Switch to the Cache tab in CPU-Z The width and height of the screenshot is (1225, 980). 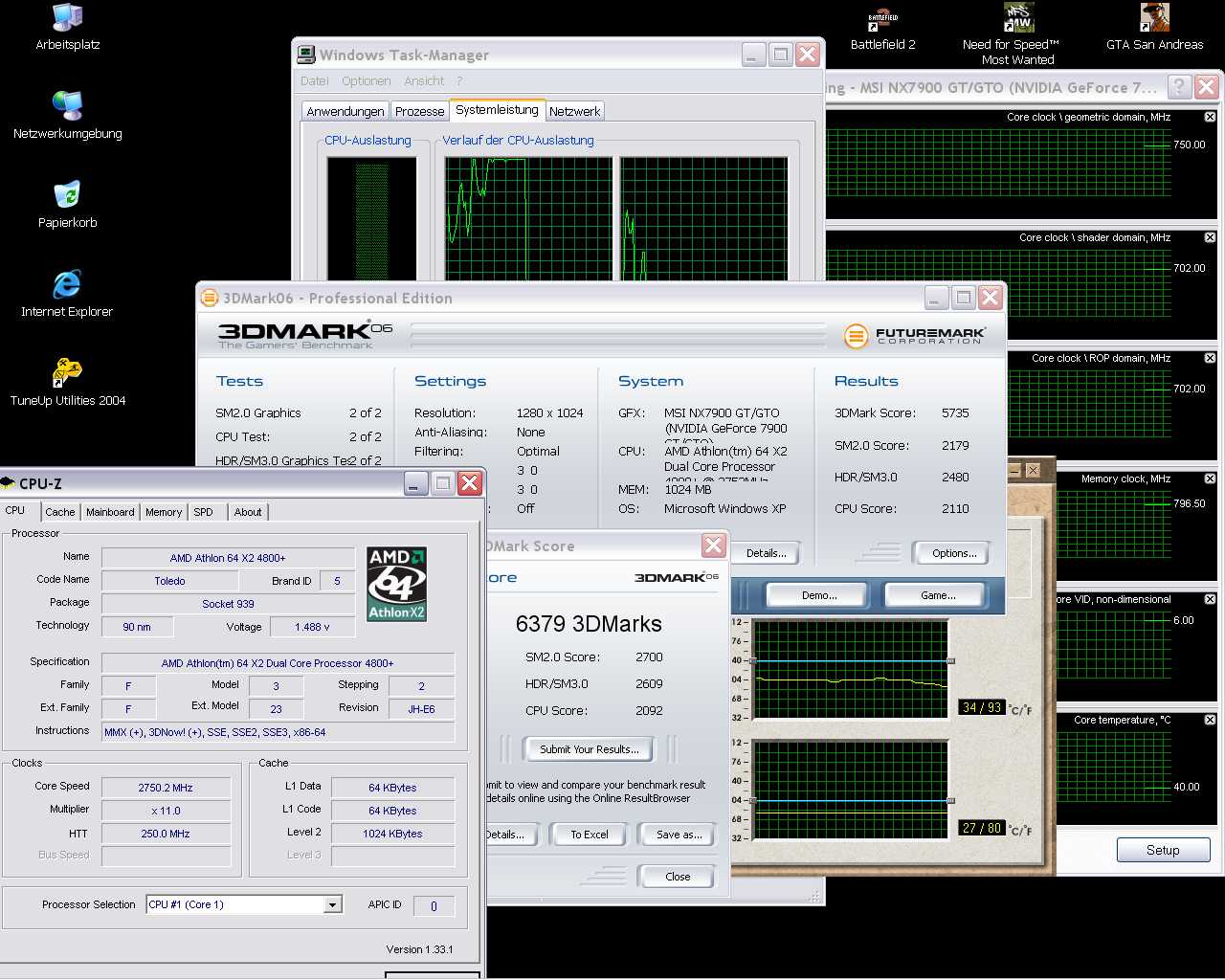59,512
